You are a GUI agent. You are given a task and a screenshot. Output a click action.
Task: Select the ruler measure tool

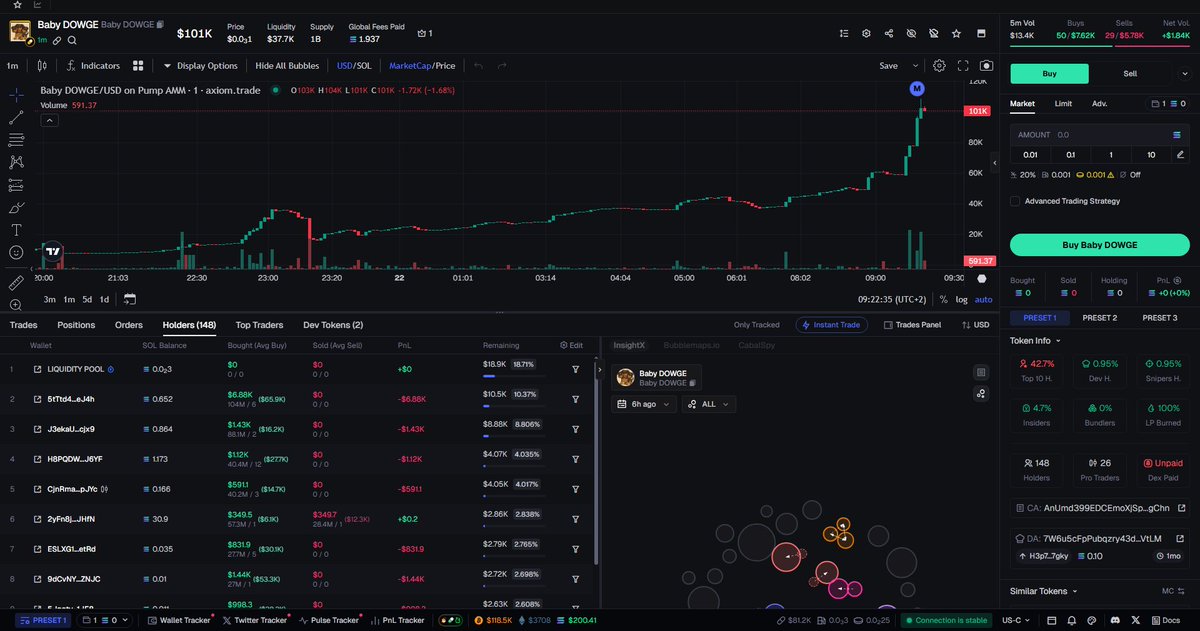[16, 284]
